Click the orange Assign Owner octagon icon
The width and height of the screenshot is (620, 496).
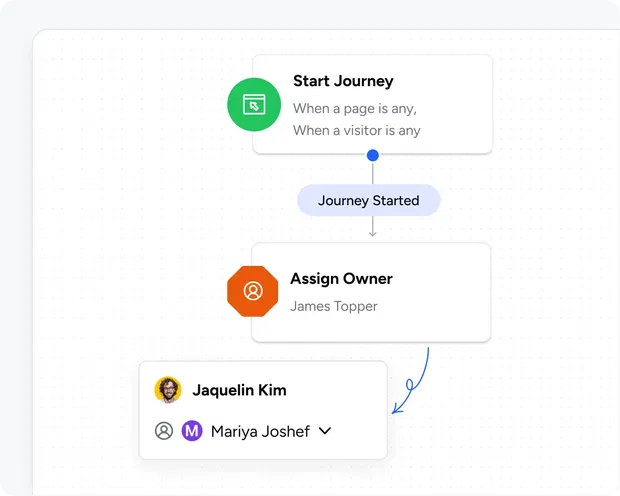tap(253, 291)
